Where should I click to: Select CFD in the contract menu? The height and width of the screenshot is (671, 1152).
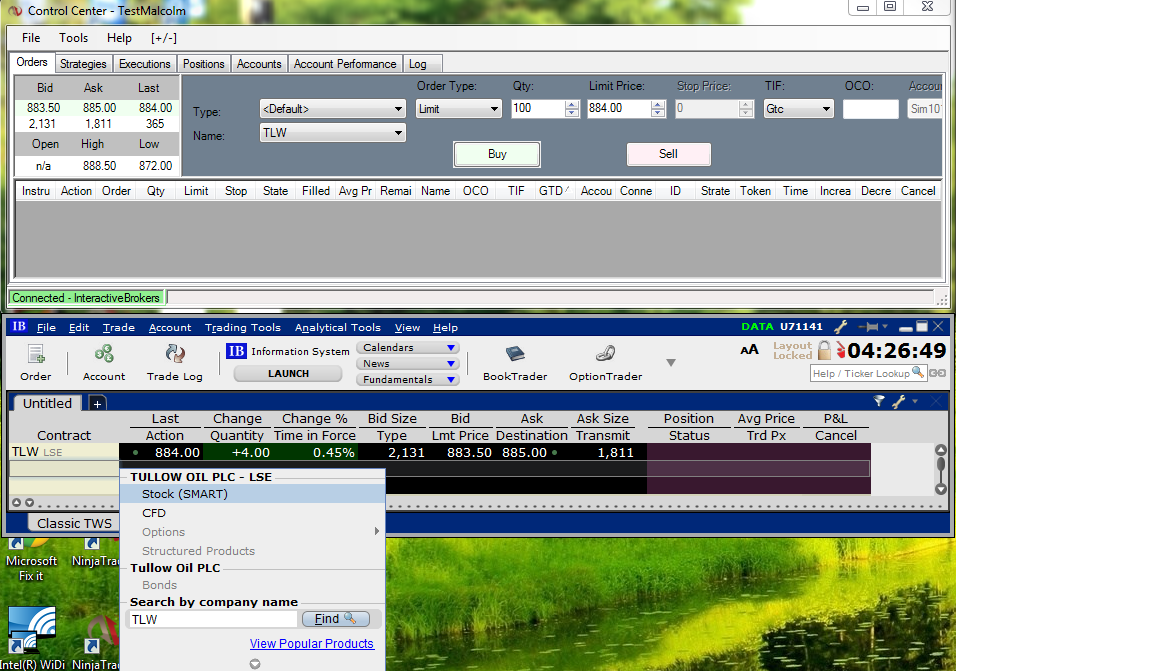pyautogui.click(x=253, y=513)
